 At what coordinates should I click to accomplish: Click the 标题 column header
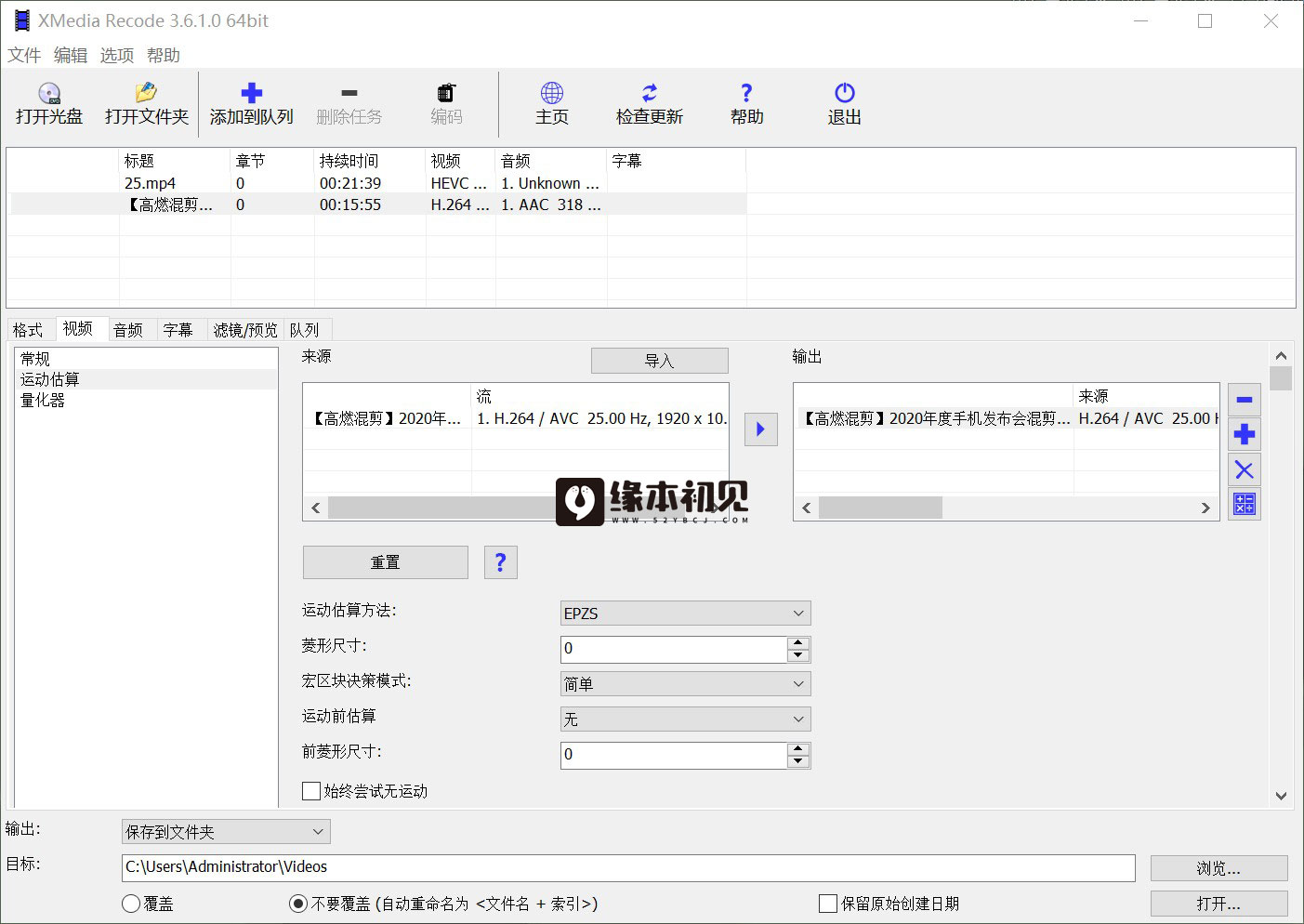[175, 161]
